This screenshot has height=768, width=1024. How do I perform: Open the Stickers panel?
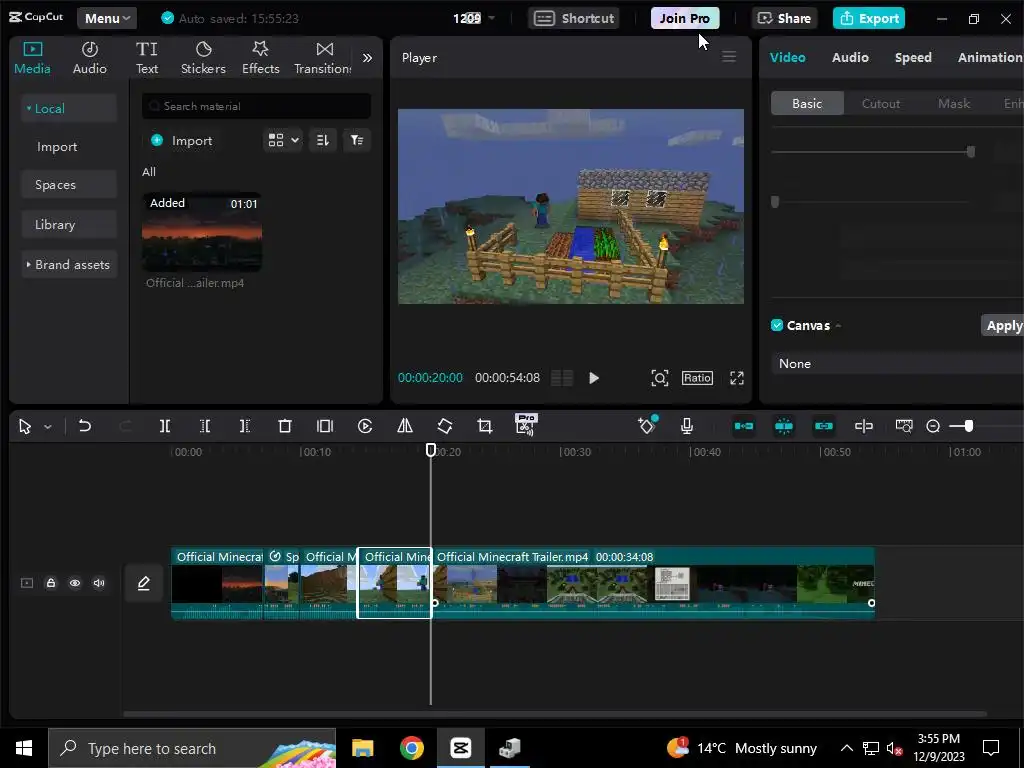(x=203, y=57)
